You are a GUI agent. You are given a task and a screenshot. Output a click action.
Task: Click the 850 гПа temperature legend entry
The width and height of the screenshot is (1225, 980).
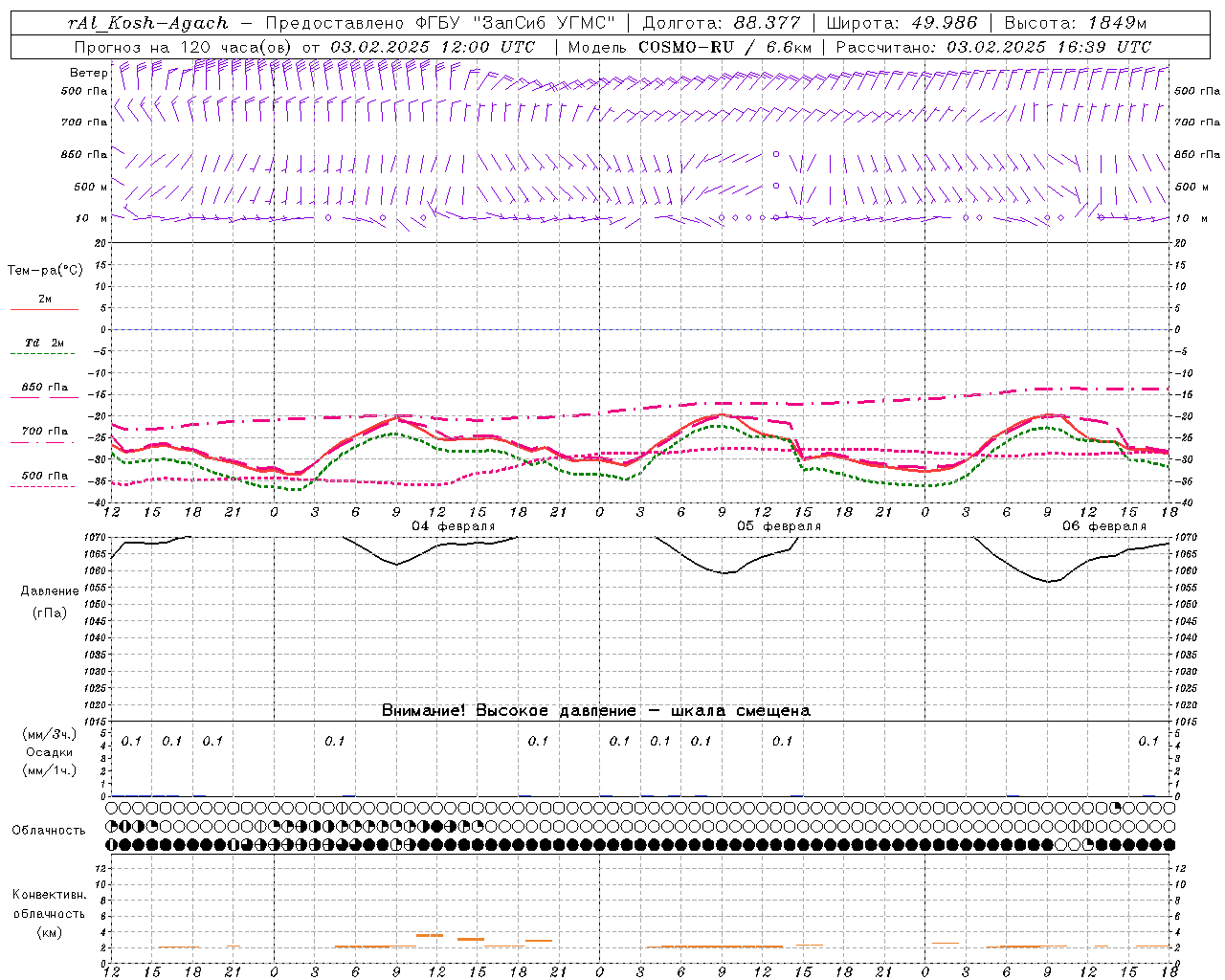[x=45, y=388]
